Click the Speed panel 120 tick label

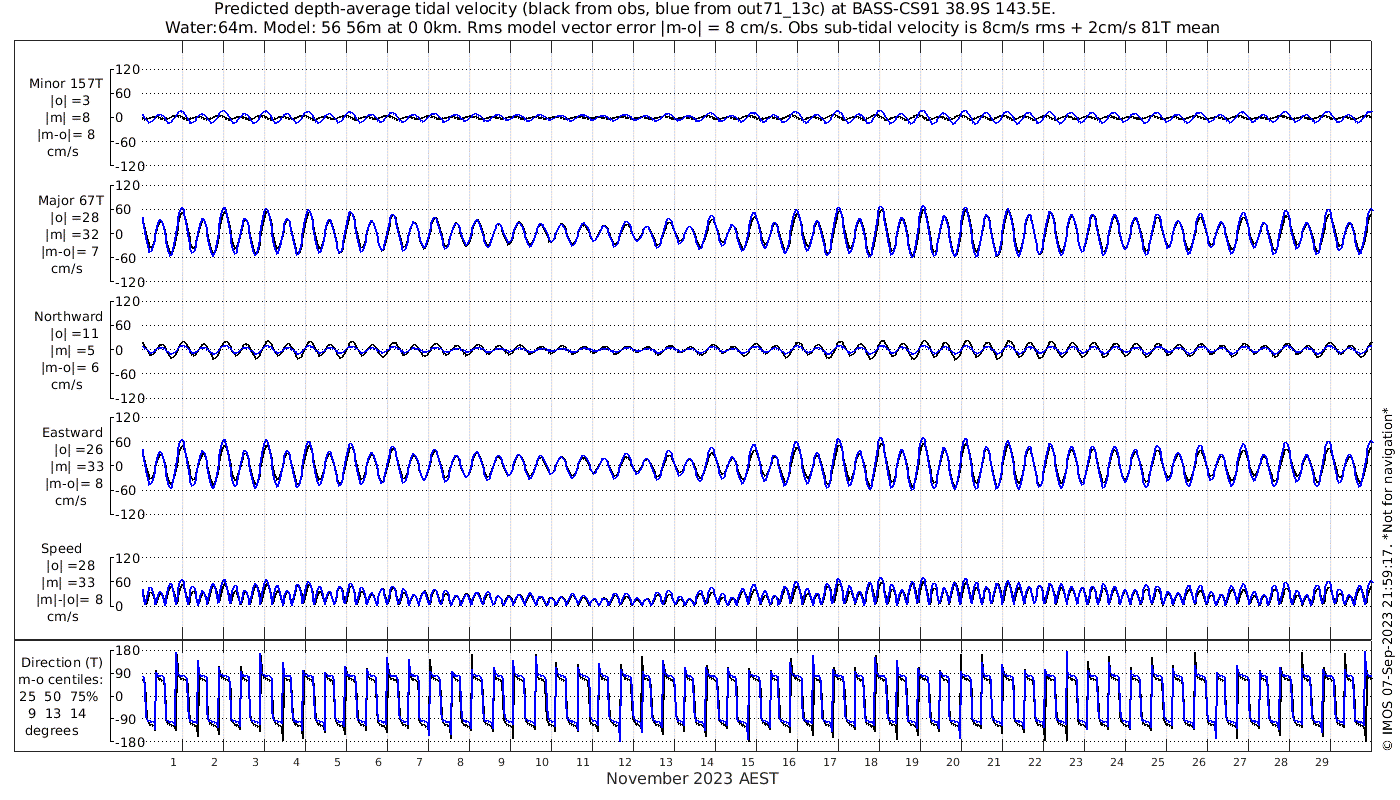click(128, 558)
